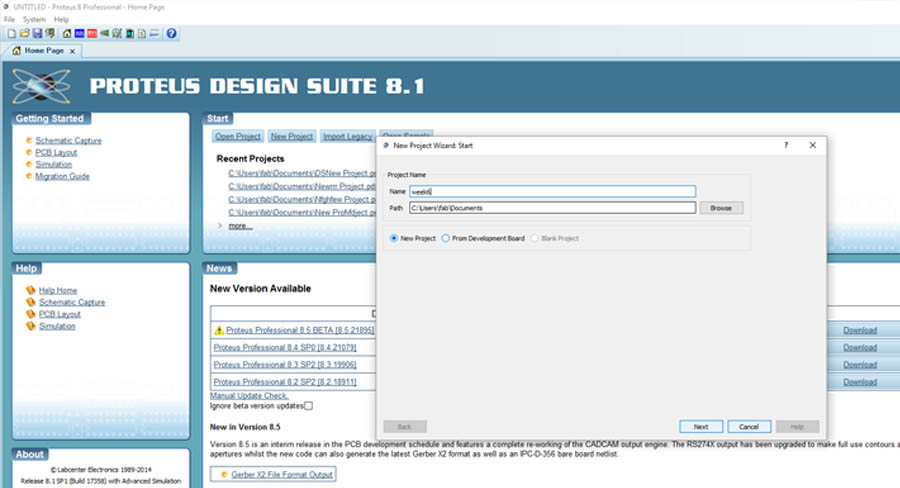Image resolution: width=900 pixels, height=488 pixels.
Task: Click the Help button in wizard footer
Action: 797,427
